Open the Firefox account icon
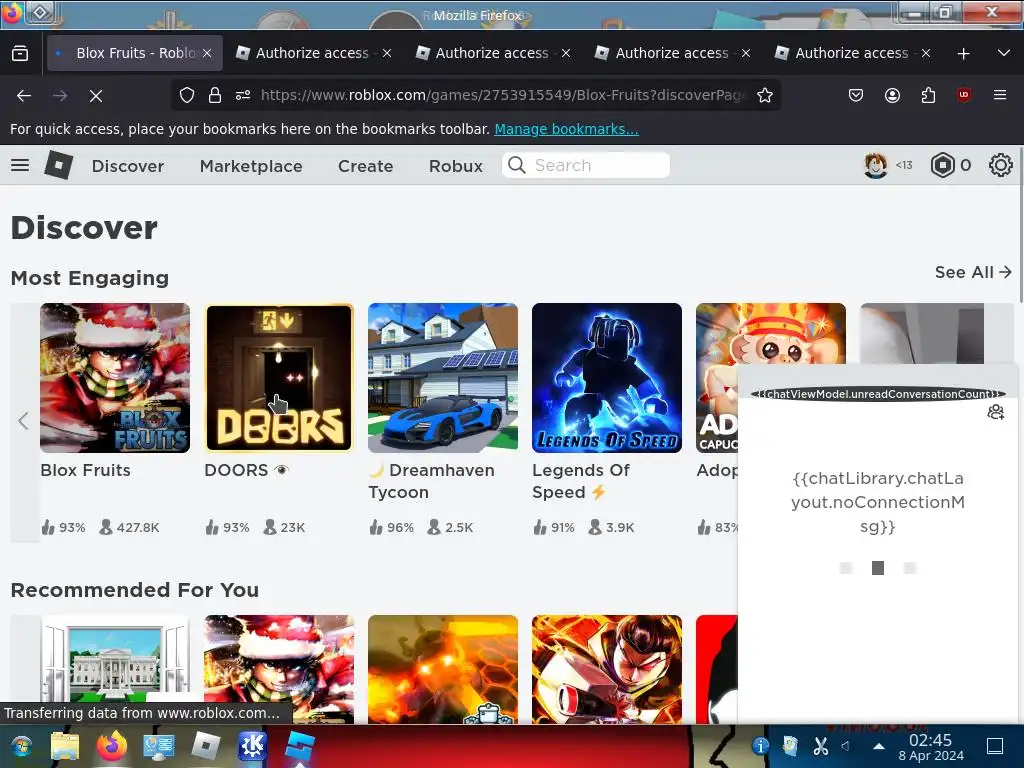The image size is (1024, 768). point(892,95)
